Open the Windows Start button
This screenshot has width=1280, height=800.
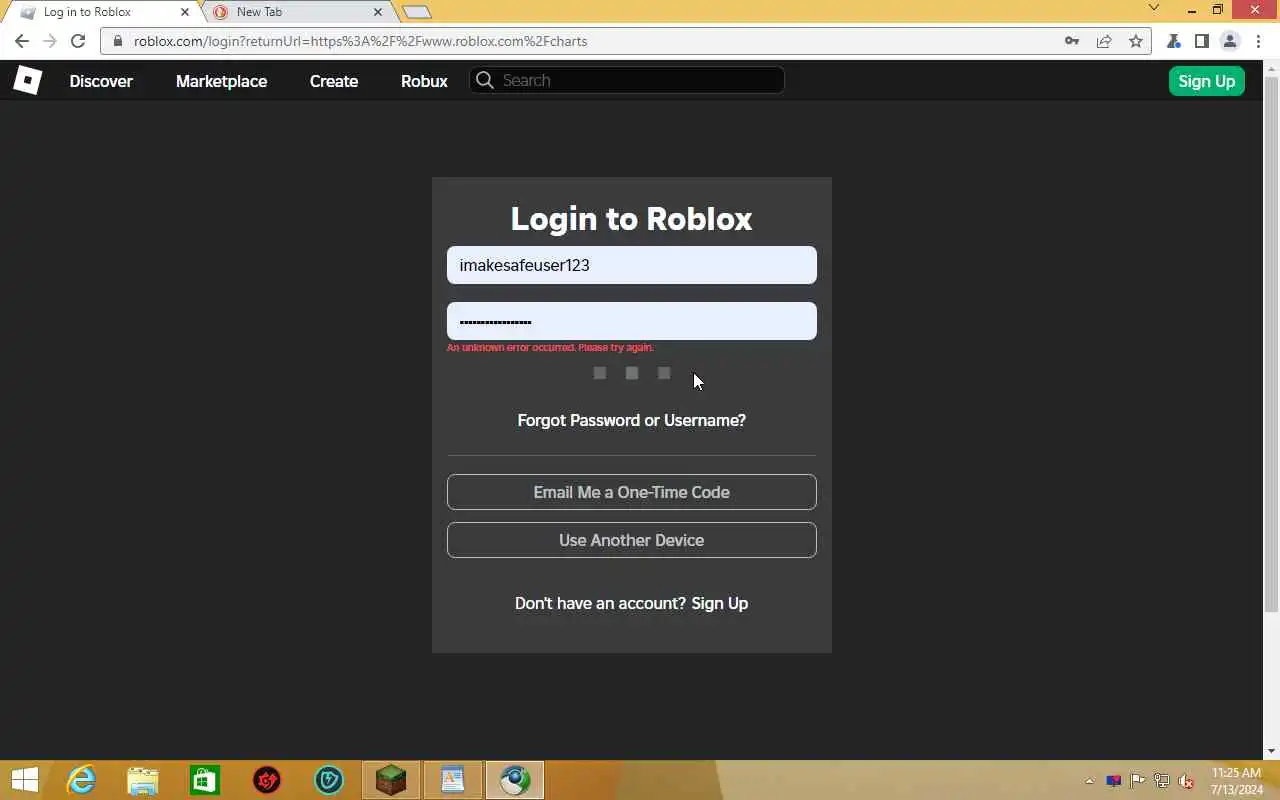pos(24,780)
